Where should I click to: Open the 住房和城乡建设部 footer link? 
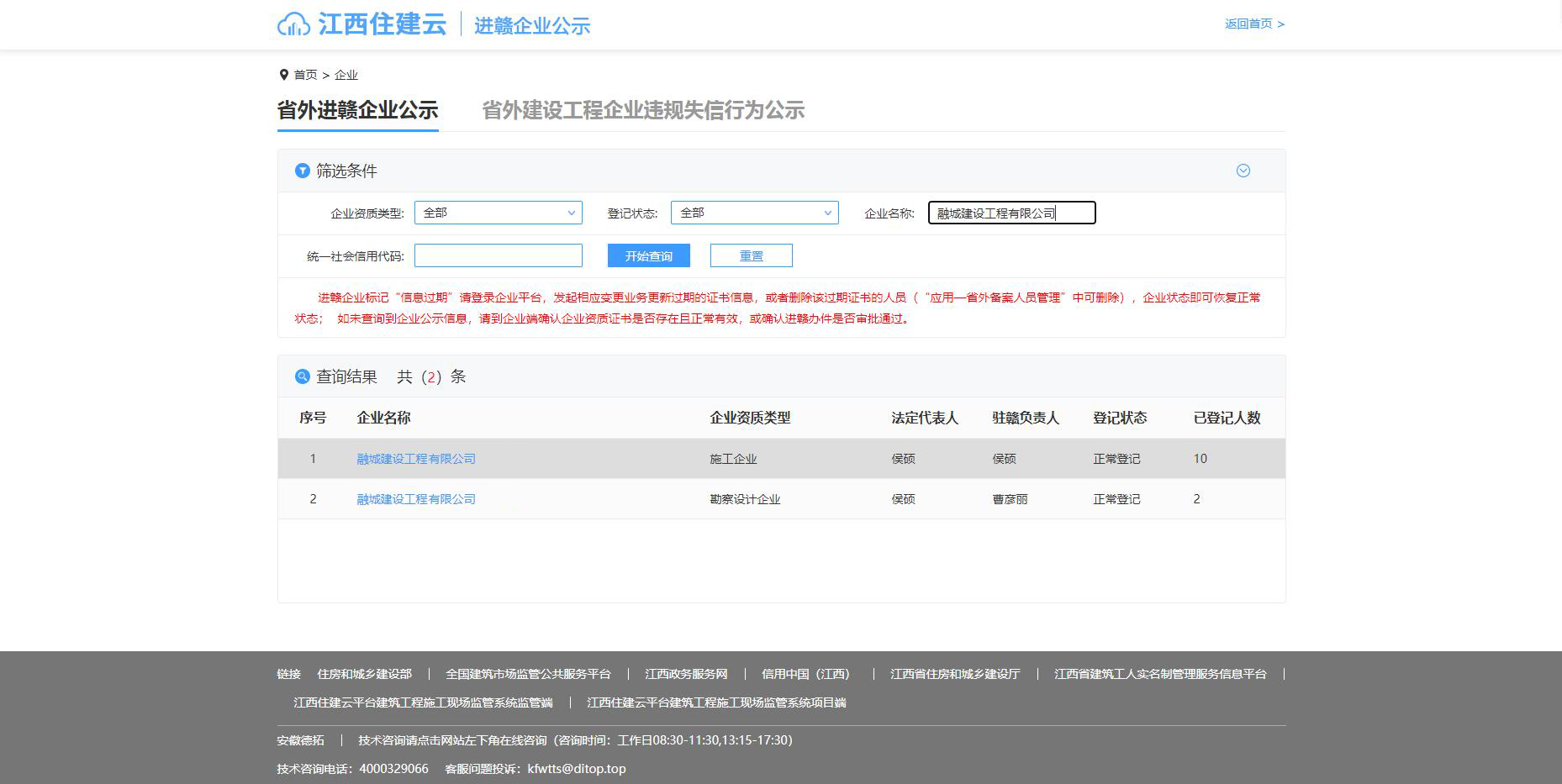coord(365,674)
